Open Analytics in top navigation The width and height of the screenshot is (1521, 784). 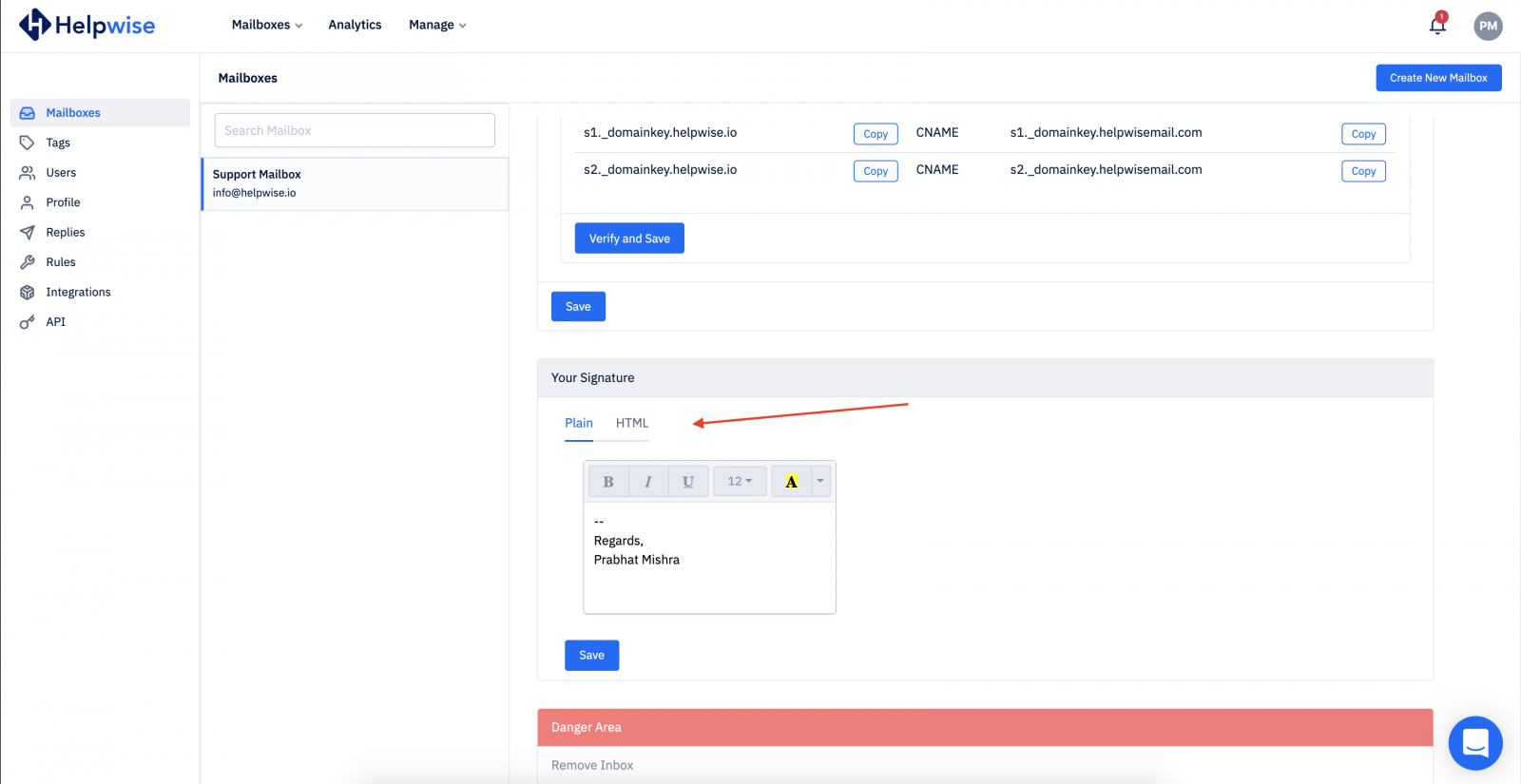355,25
